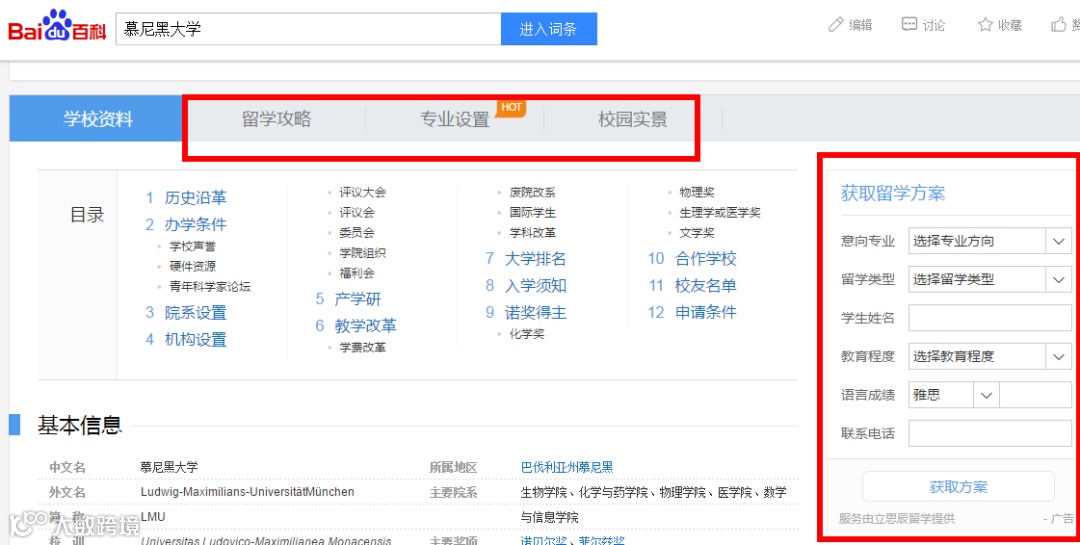The width and height of the screenshot is (1080, 545).
Task: Open the 评议会 subsection link
Action: (357, 213)
